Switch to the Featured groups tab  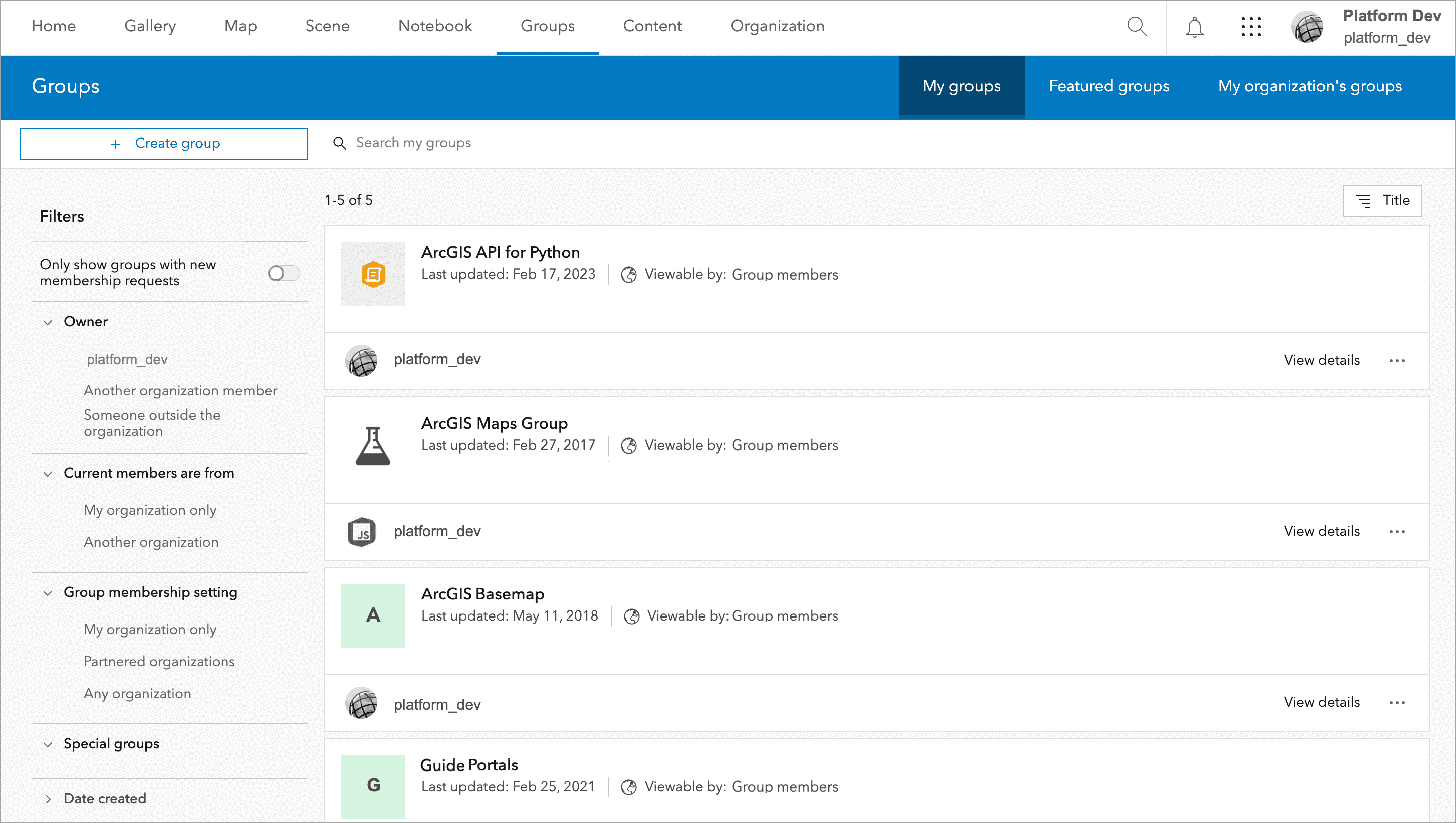[x=1109, y=86]
